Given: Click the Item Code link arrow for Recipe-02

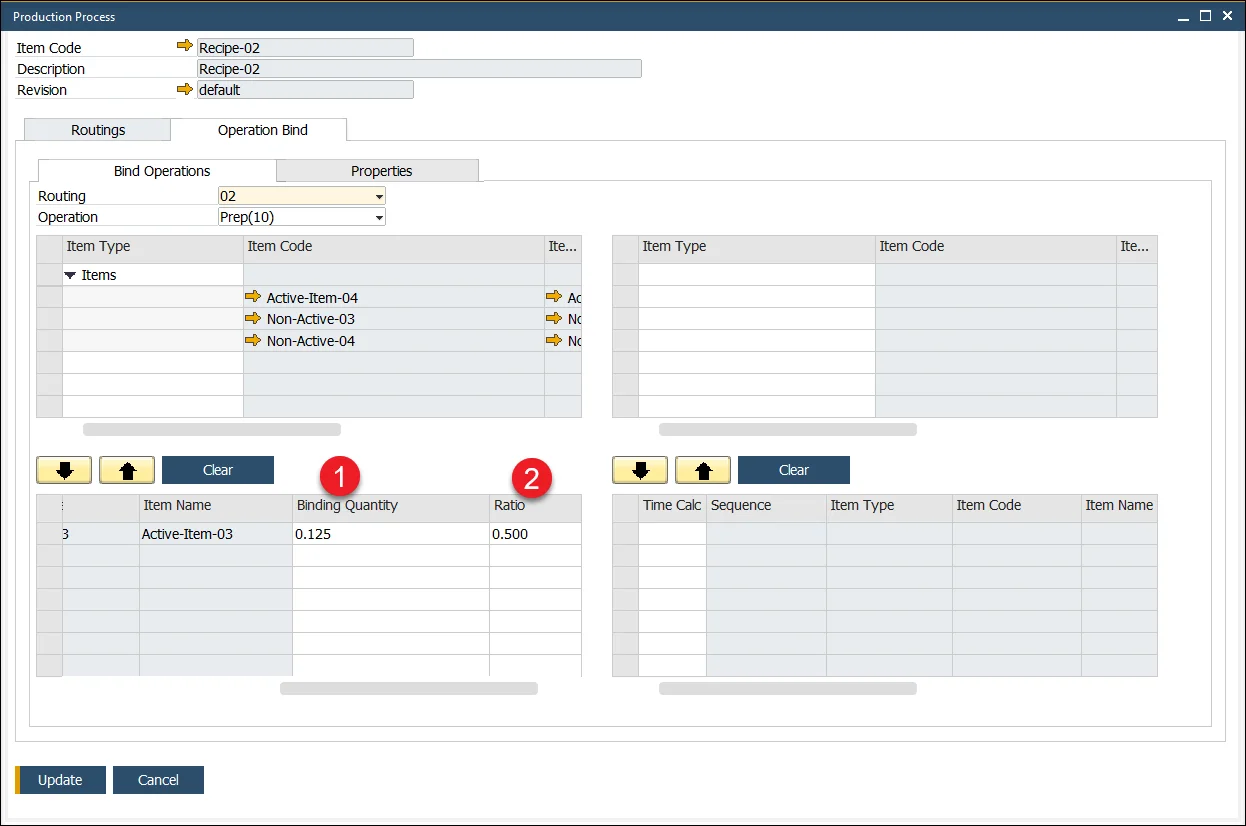Looking at the screenshot, I should pos(184,47).
